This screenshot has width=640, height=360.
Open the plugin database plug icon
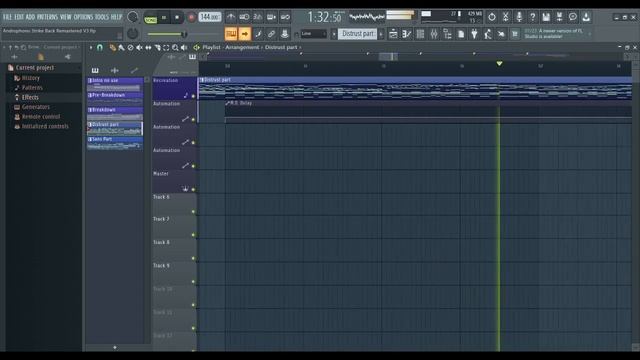(474, 34)
